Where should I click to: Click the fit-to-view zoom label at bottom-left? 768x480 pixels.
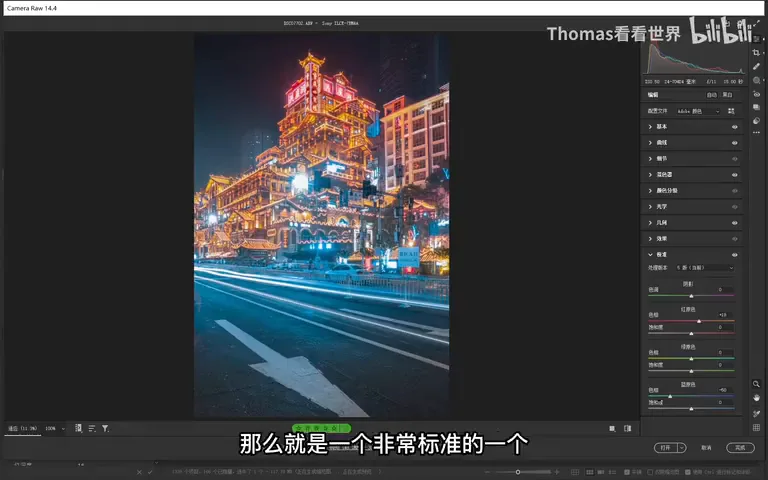(x=23, y=429)
